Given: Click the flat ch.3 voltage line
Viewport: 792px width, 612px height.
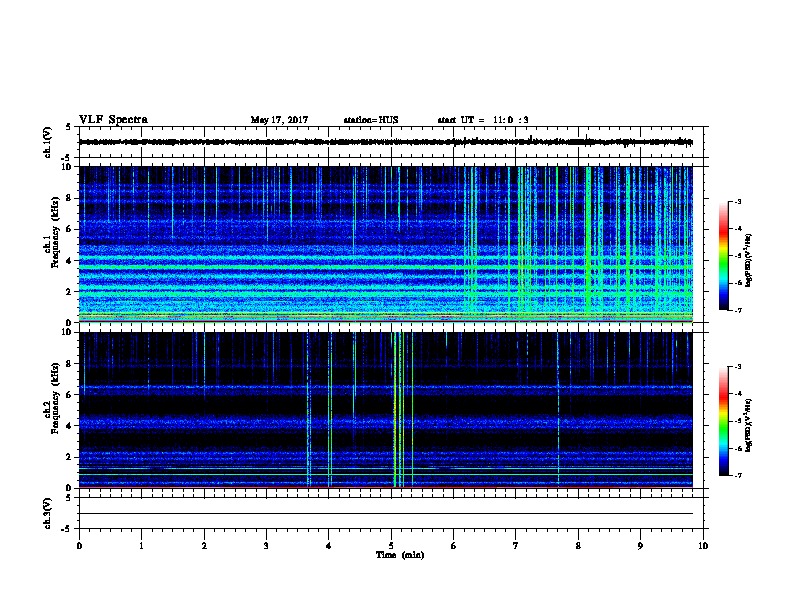Looking at the screenshot, I should (x=385, y=514).
